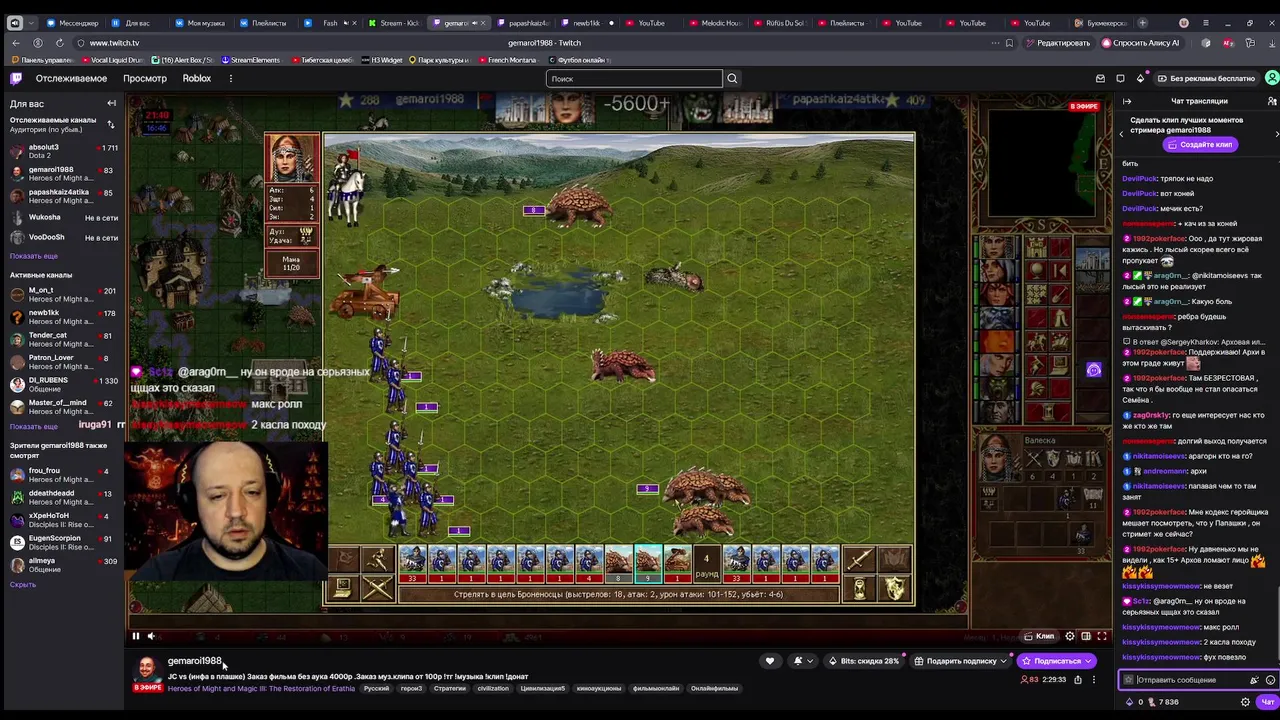The height and width of the screenshot is (720, 1280).
Task: Open the top nav more dots menu
Action: click(230, 78)
